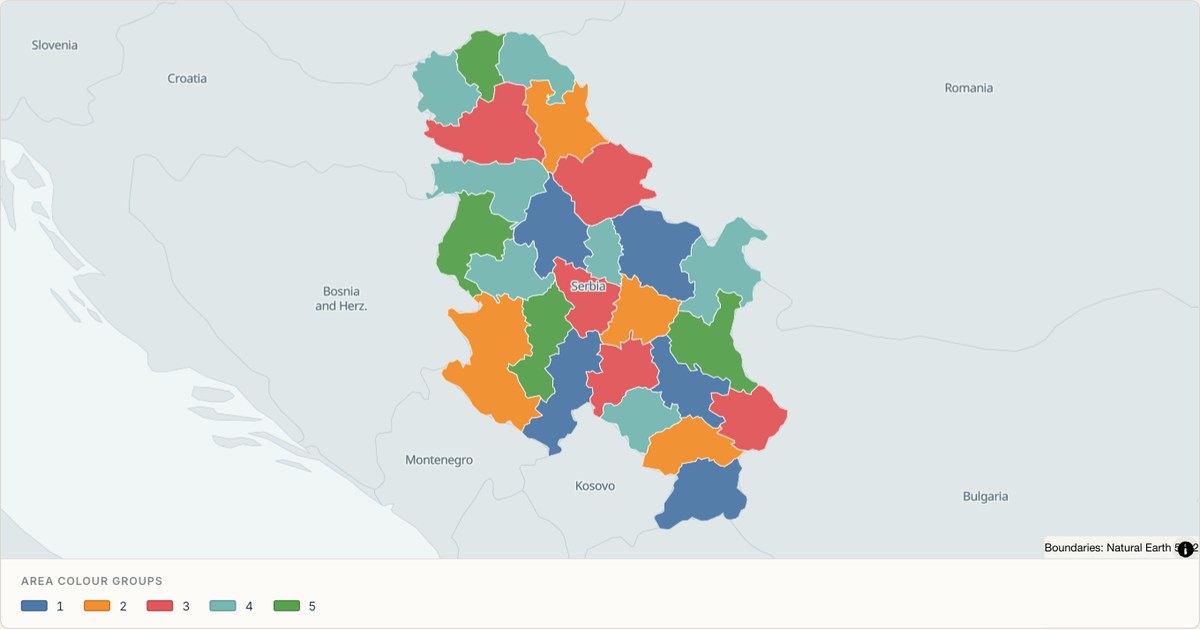Select the blue swatch for group 1
The width and height of the screenshot is (1200, 630).
34,606
